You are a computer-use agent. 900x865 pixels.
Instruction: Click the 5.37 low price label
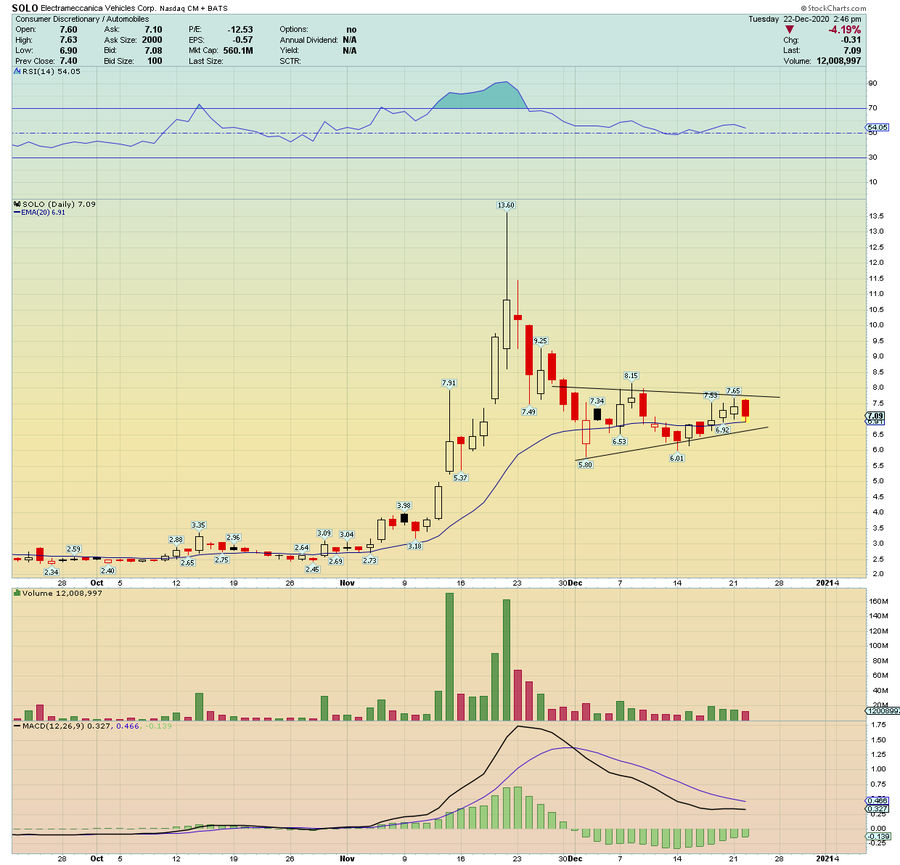460,478
